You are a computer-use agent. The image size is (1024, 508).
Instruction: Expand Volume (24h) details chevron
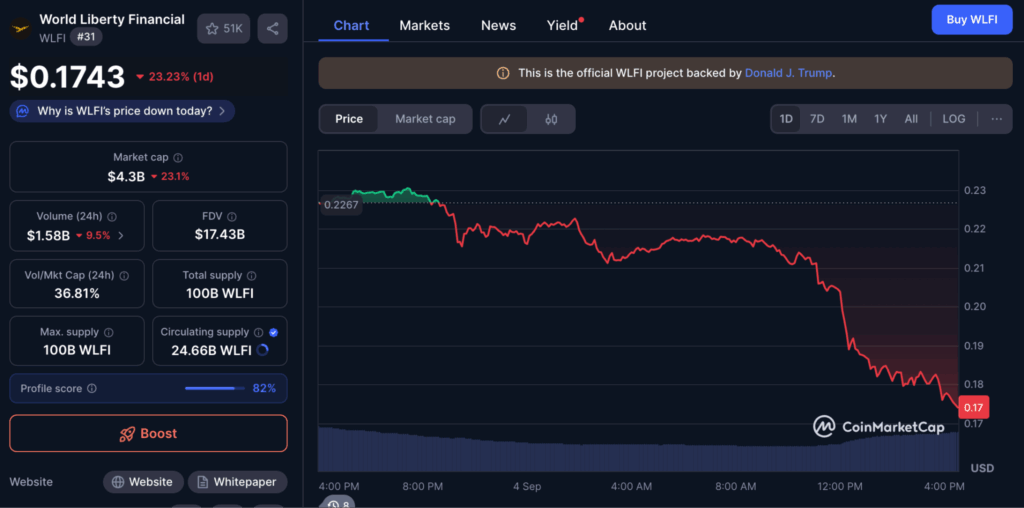click(x=121, y=236)
